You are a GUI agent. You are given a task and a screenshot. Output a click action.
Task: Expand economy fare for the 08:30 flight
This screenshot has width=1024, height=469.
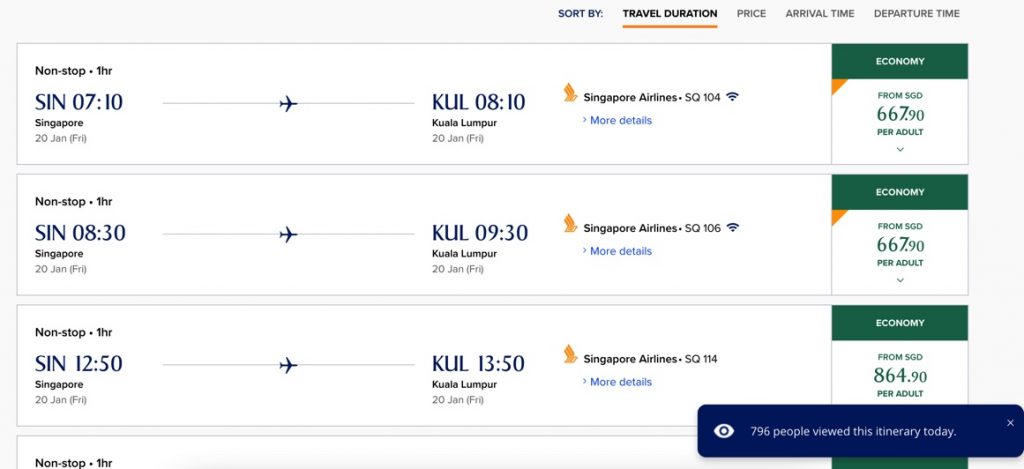[x=900, y=280]
